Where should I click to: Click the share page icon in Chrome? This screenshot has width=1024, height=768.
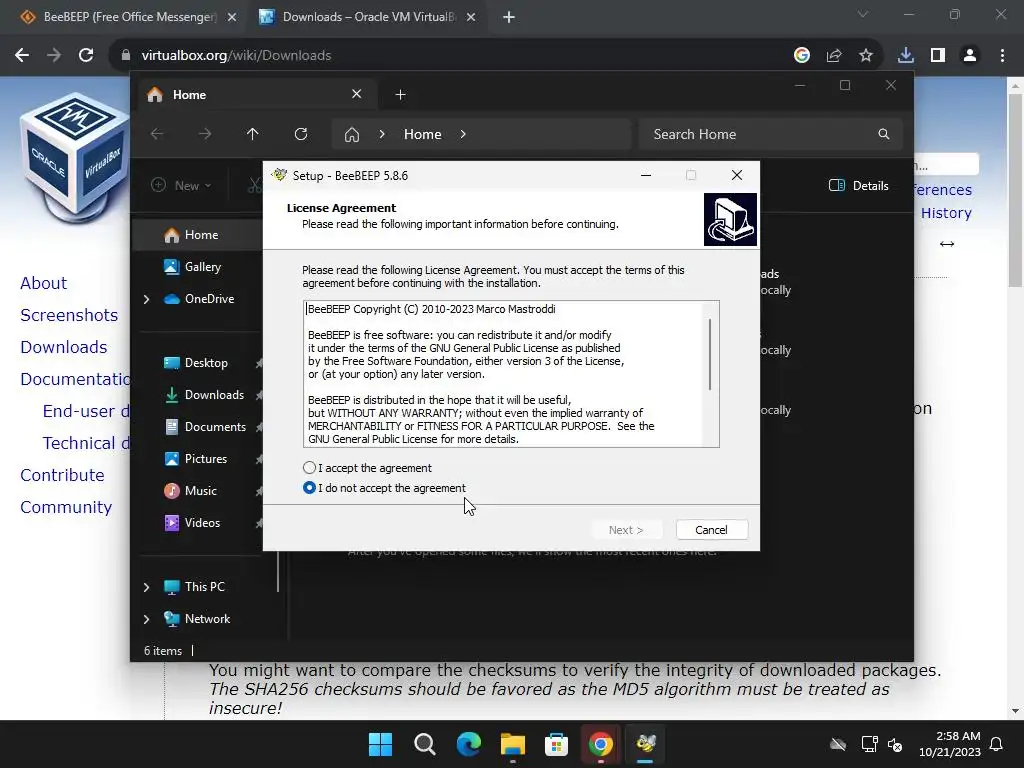click(x=834, y=56)
